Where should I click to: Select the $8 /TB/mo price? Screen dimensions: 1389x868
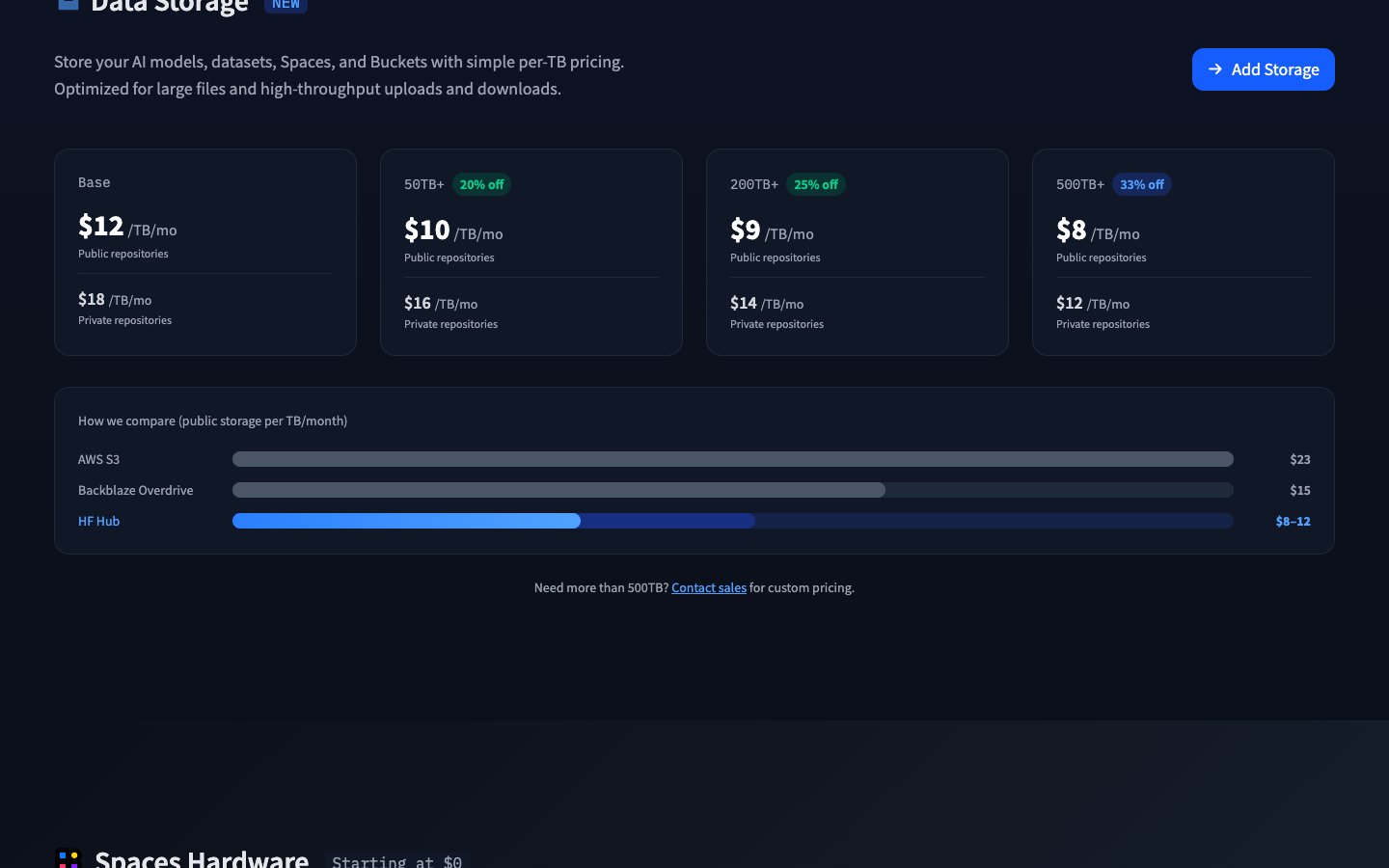pyautogui.click(x=1097, y=231)
